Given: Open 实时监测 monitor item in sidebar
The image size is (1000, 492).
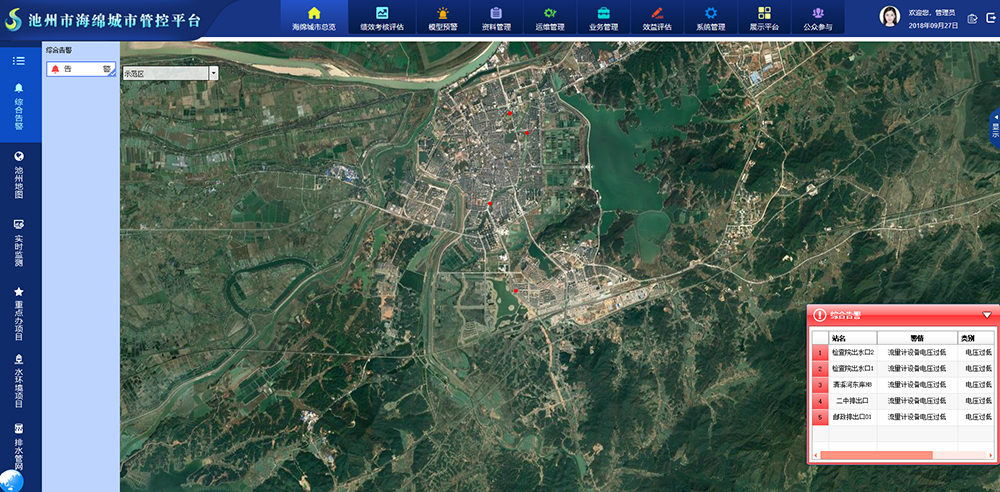Looking at the screenshot, I should [x=19, y=224].
